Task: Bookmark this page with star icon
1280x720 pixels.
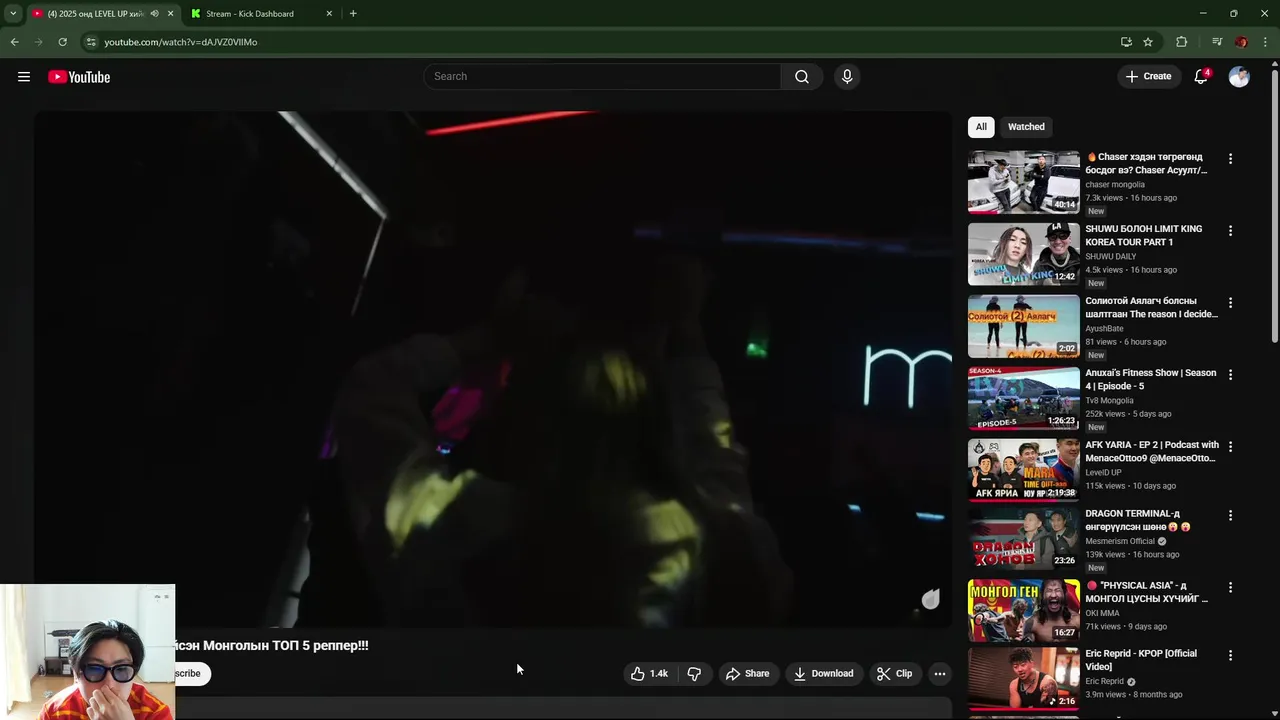Action: point(1148,42)
